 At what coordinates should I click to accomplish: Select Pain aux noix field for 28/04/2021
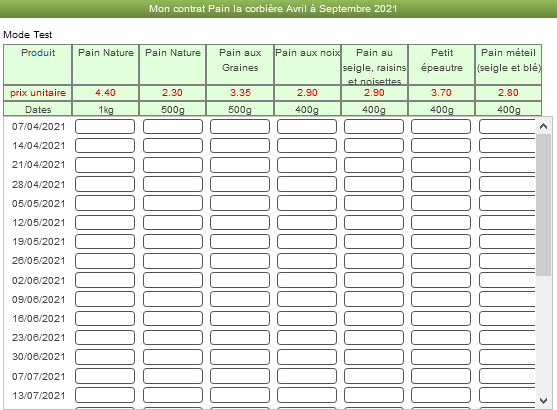(307, 184)
